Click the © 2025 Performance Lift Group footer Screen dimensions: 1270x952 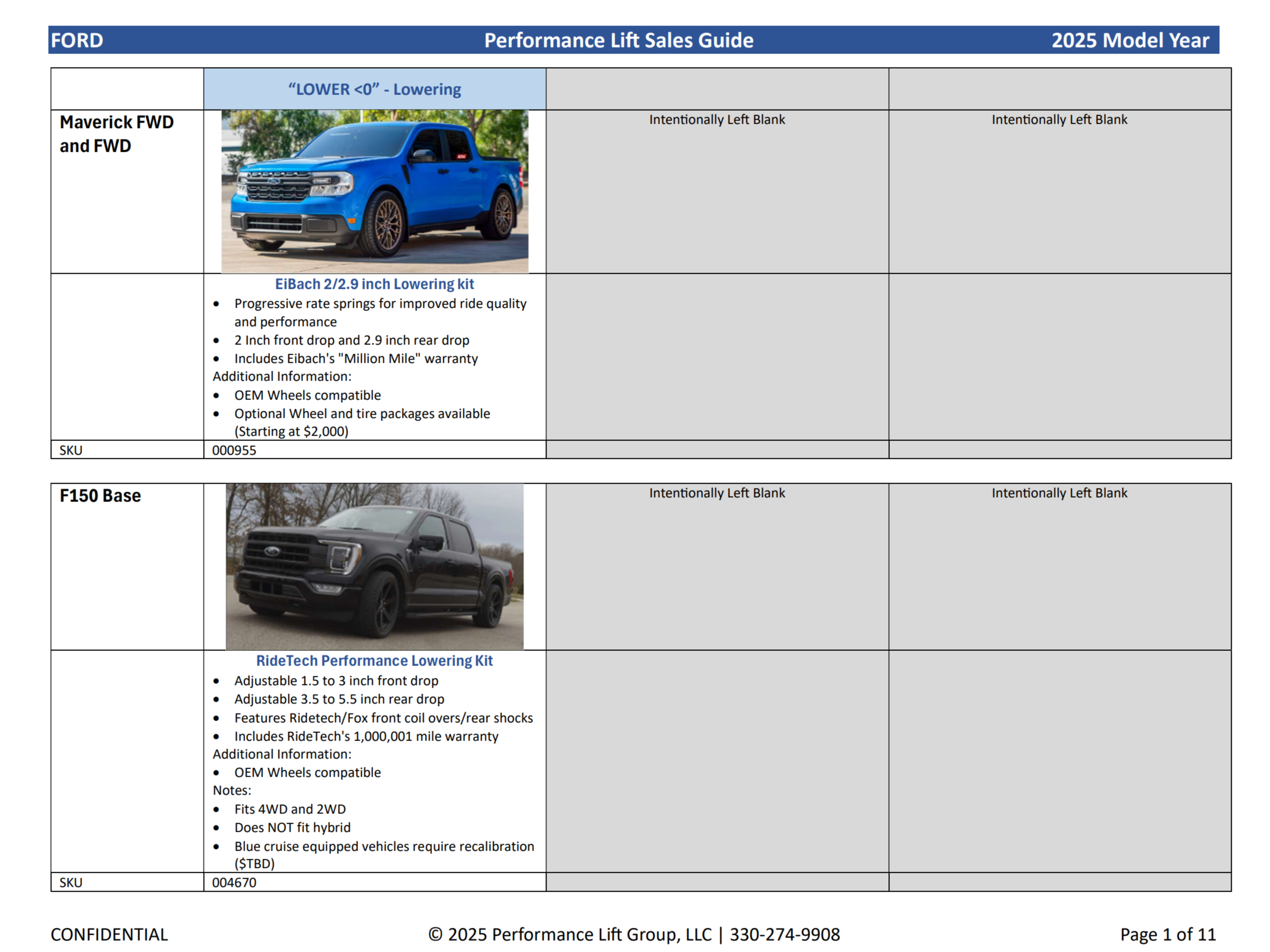coord(634,935)
